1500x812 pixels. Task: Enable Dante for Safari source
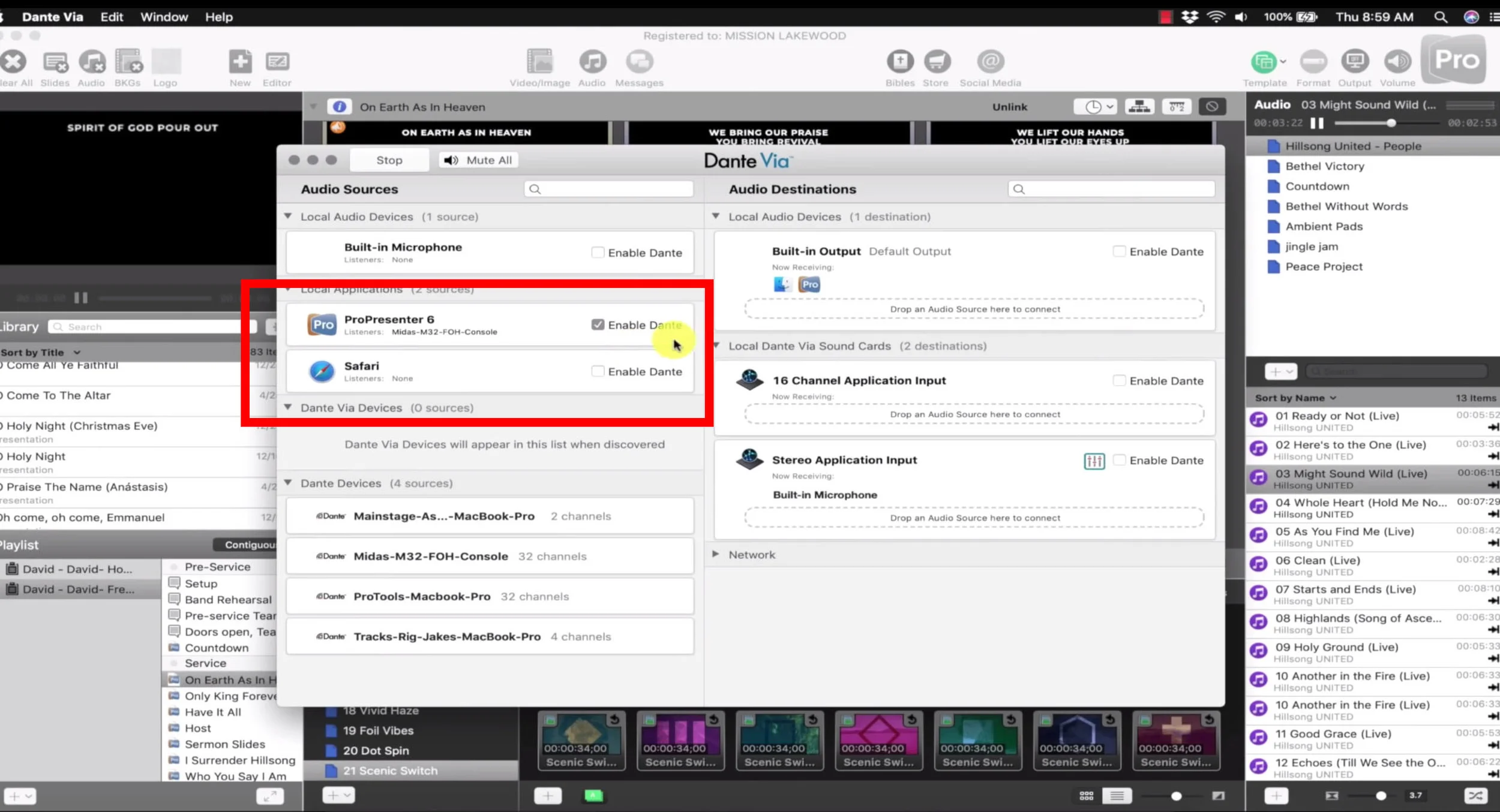tap(598, 371)
